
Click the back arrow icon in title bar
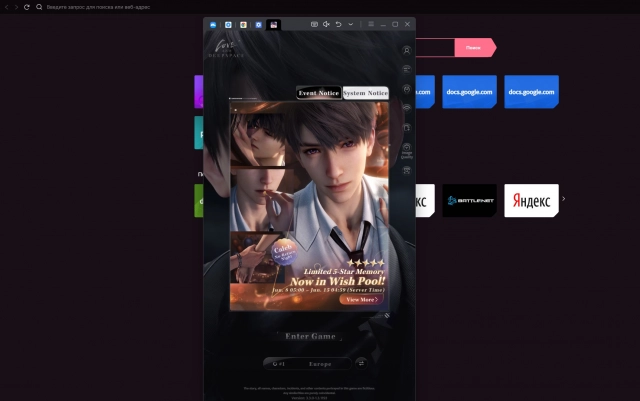(338, 25)
